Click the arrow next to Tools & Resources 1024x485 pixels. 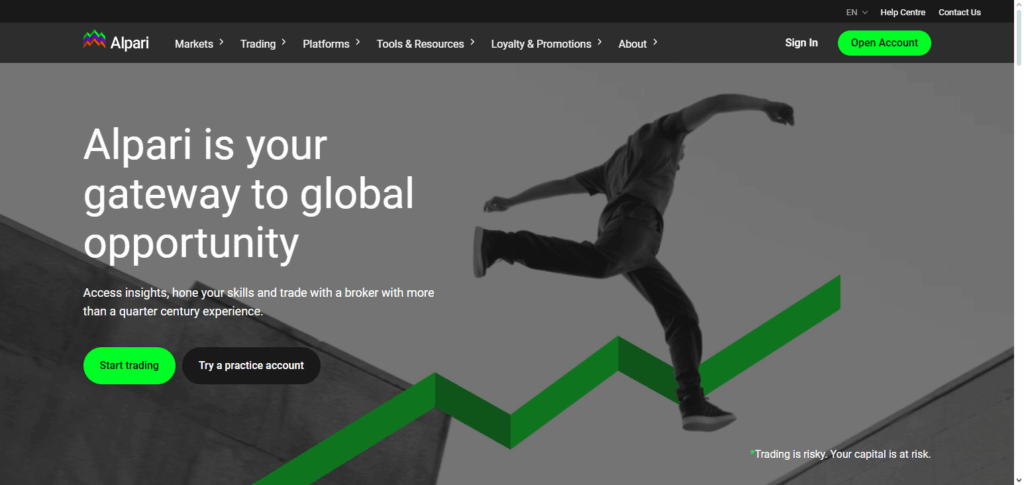[x=473, y=42]
